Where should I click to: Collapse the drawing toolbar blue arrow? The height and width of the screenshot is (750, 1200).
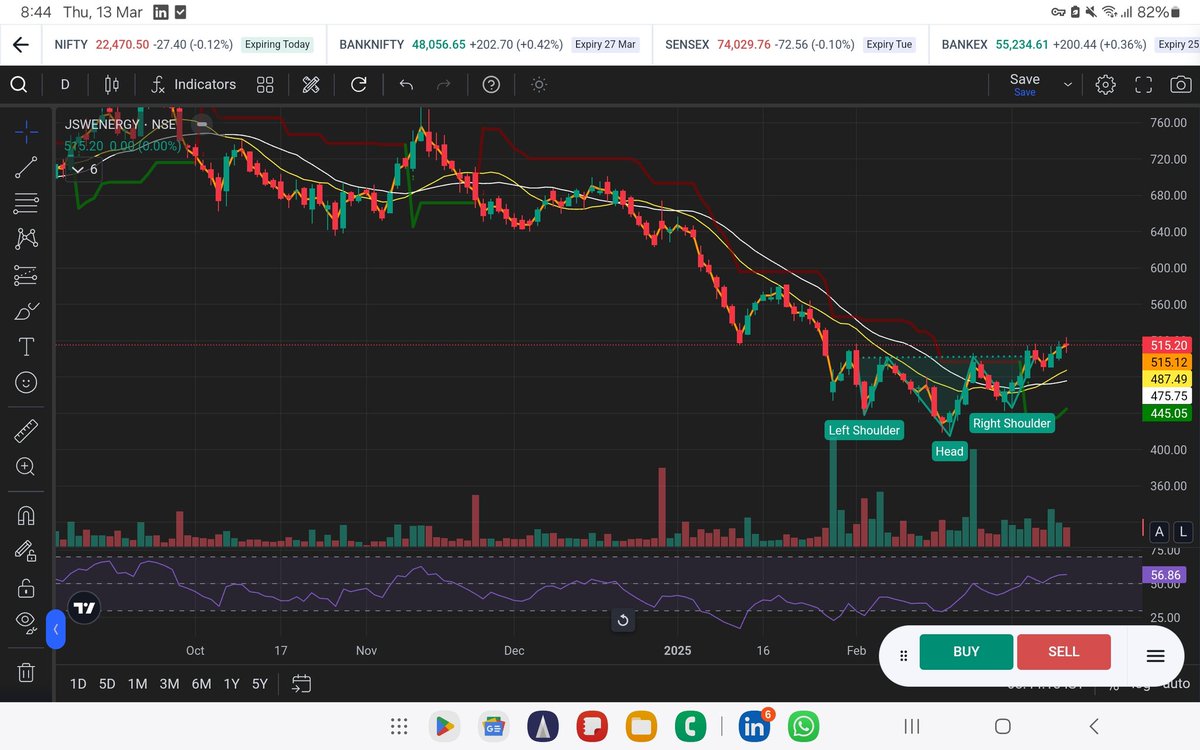click(x=56, y=630)
